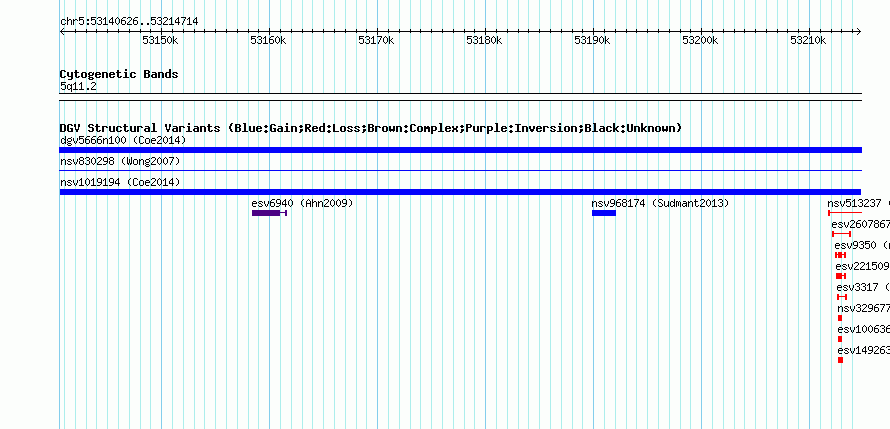Viewport: 890px width, 429px height.
Task: Click the chr5:53140626..53214714 coordinates text
Action: click(x=129, y=22)
